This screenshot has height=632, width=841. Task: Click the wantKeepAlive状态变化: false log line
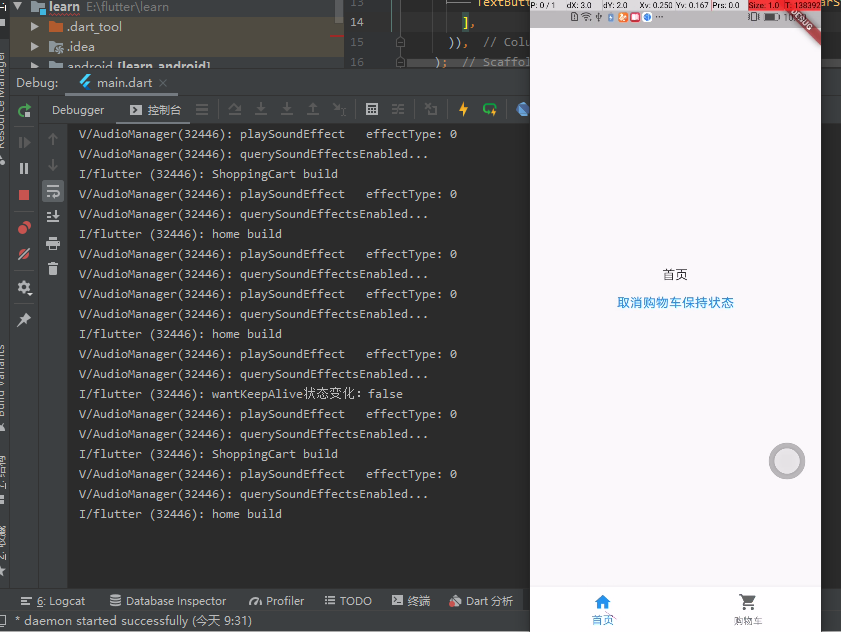pos(241,394)
